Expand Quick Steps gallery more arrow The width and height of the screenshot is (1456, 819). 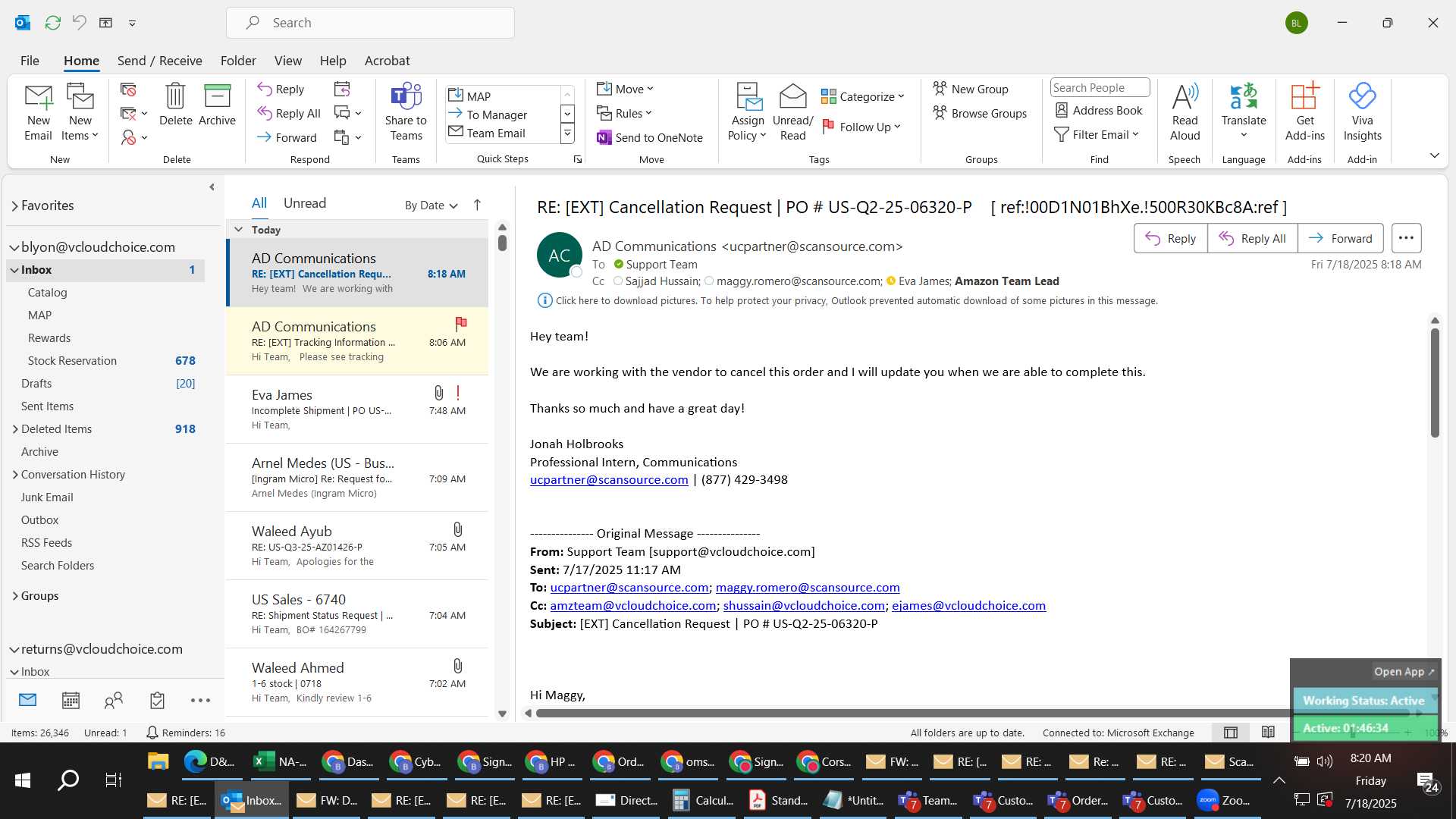[566, 134]
